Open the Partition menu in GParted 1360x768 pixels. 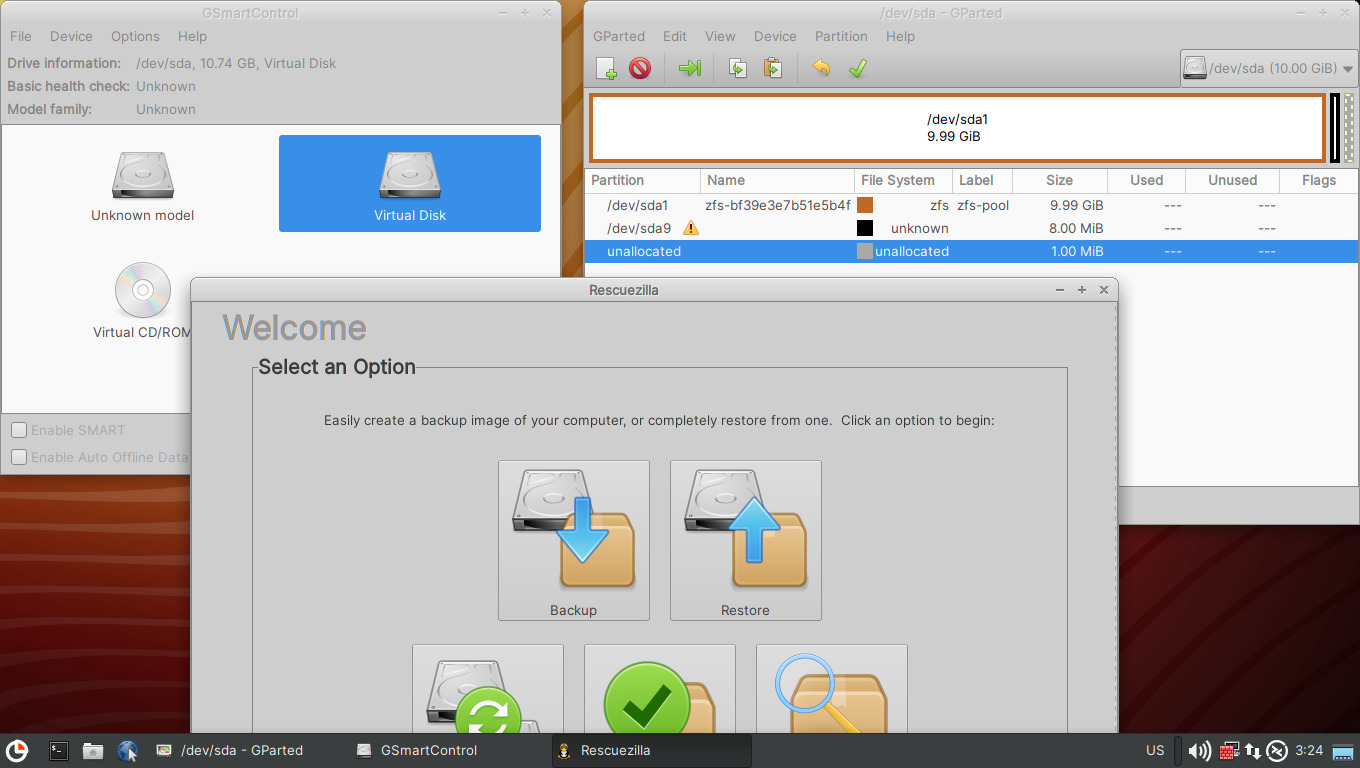pyautogui.click(x=840, y=36)
